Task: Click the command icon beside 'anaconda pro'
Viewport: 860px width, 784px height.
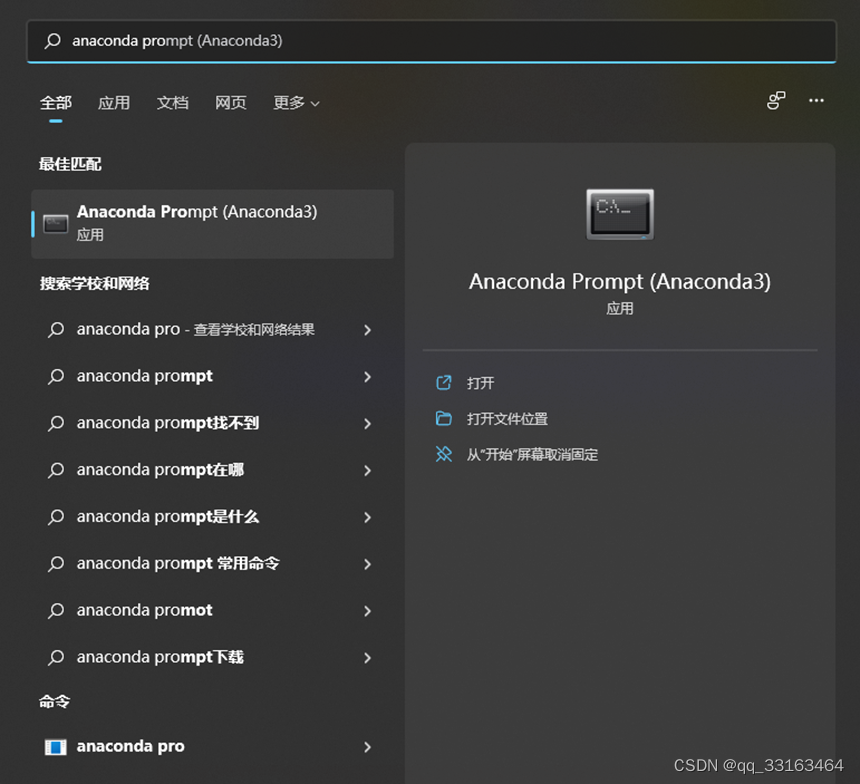Action: pyautogui.click(x=55, y=747)
